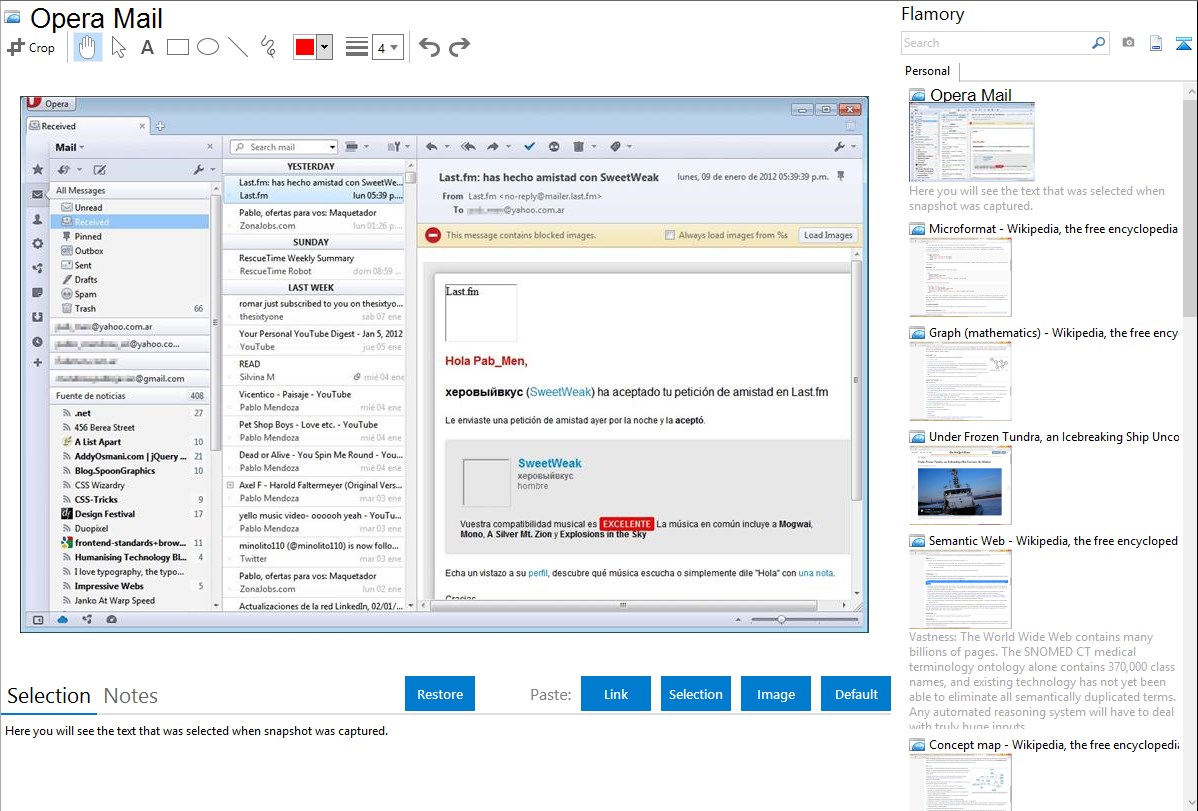The height and width of the screenshot is (811, 1198).
Task: Select the Outbox folder
Action: [130, 251]
